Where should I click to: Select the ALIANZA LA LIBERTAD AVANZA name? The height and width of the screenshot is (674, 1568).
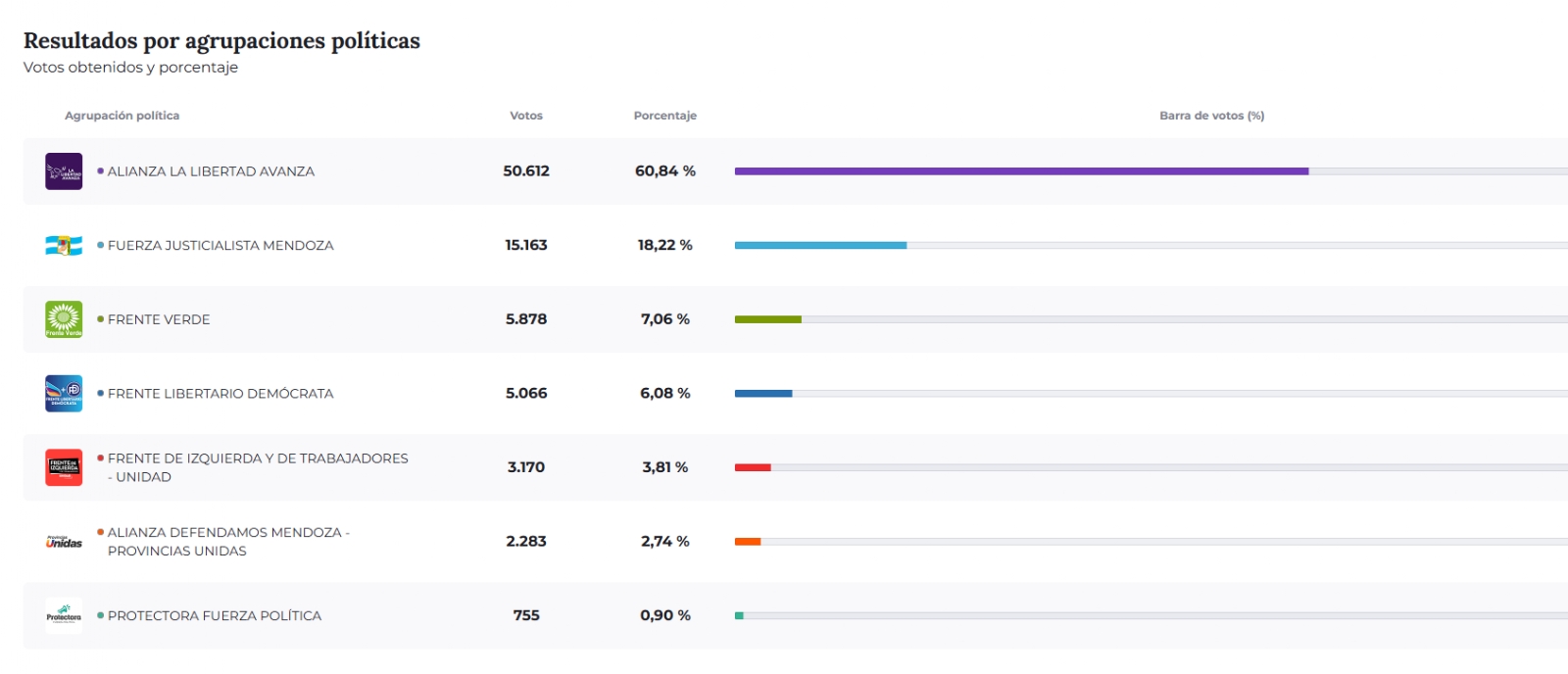[x=211, y=171]
